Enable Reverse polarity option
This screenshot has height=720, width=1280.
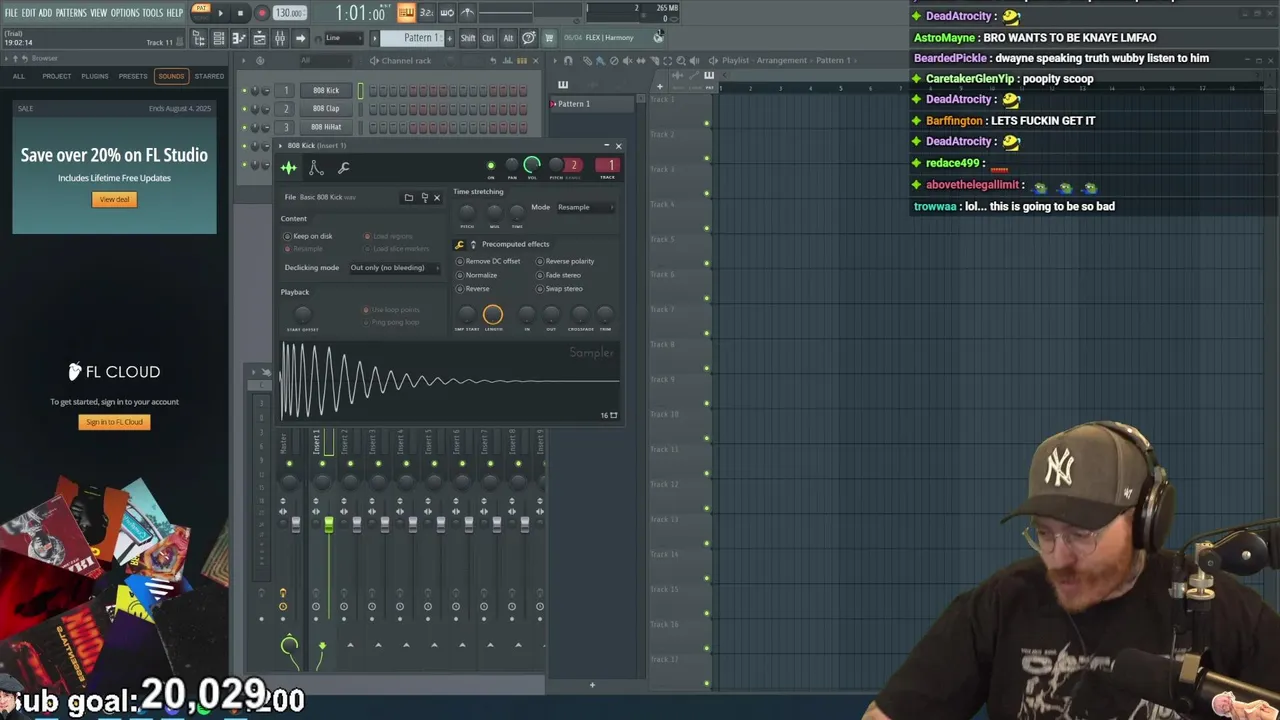(566, 261)
